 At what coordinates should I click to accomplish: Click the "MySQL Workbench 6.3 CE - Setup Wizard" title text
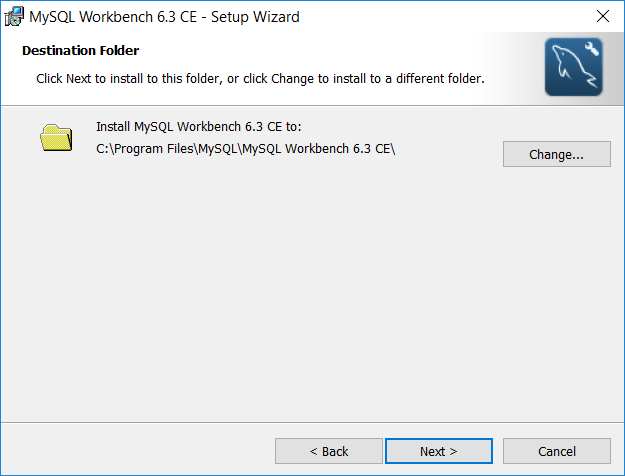pyautogui.click(x=165, y=17)
